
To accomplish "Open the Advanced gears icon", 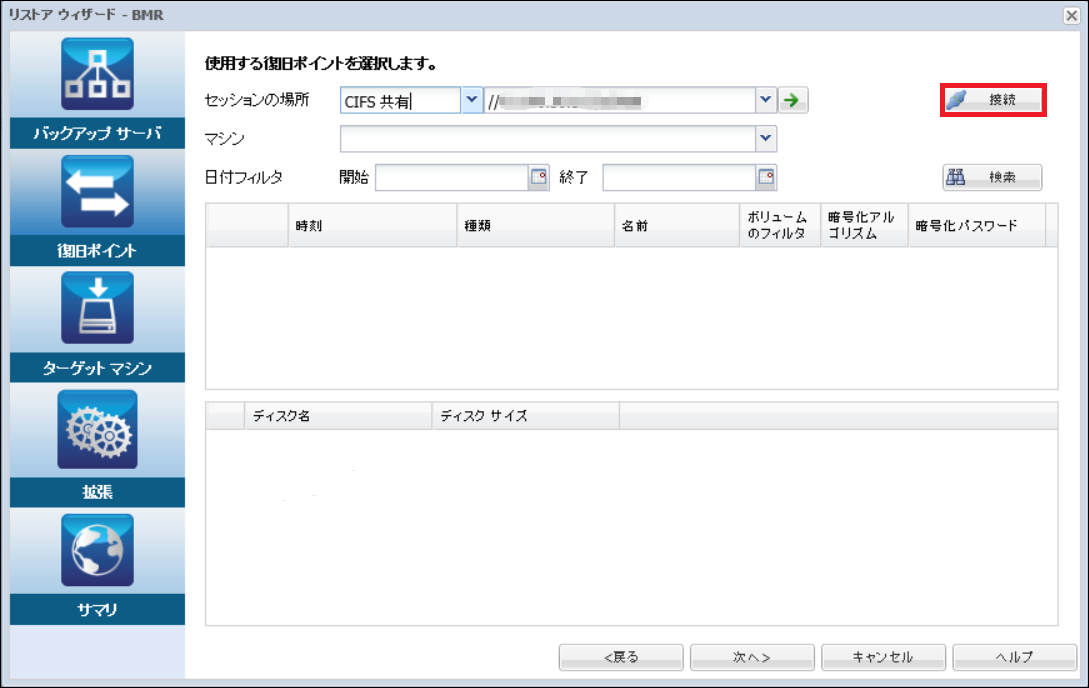I will [97, 430].
